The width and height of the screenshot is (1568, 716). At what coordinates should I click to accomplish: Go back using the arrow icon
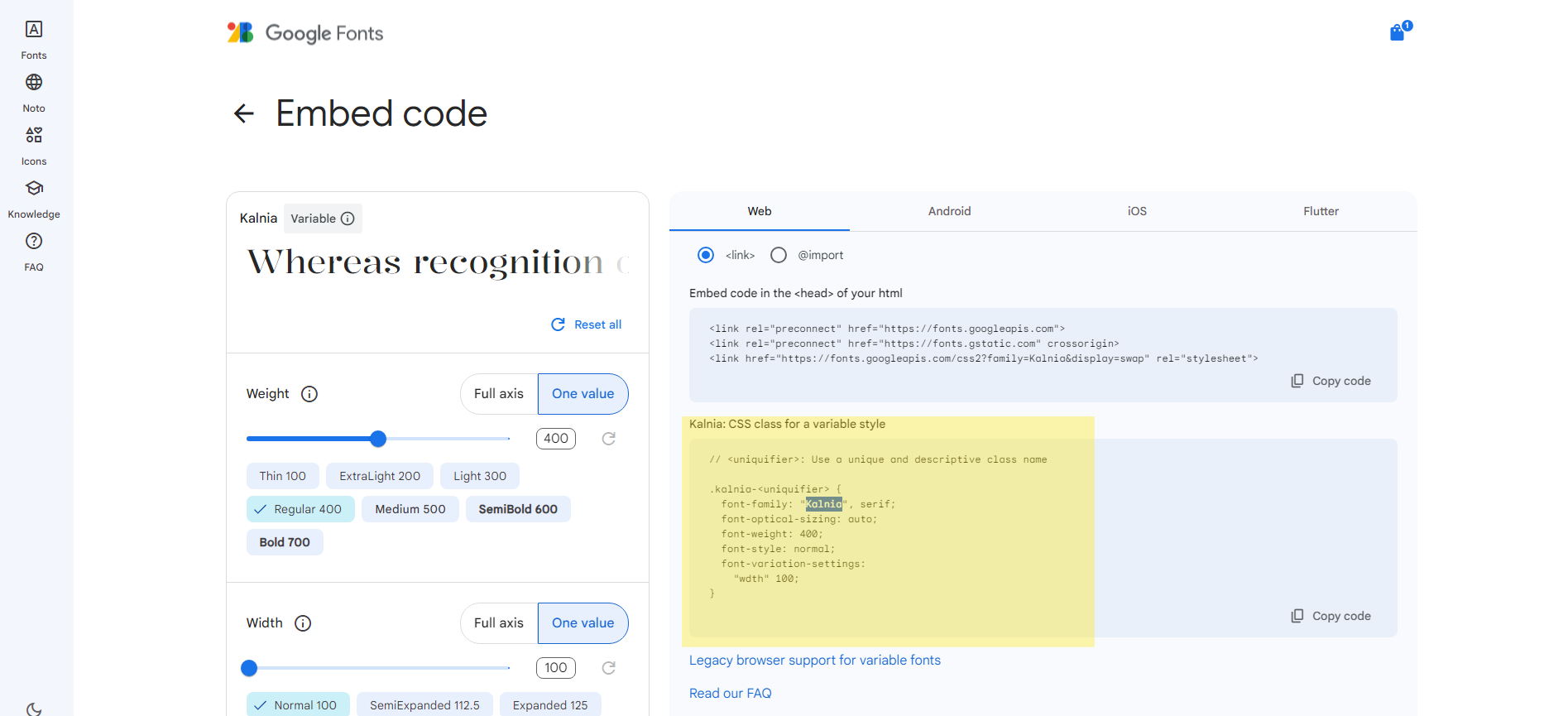[243, 113]
